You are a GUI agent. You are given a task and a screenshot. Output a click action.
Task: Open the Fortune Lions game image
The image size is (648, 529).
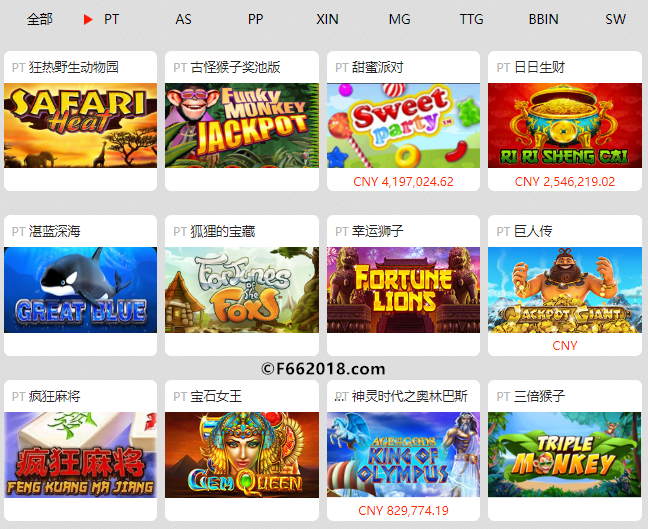click(403, 290)
